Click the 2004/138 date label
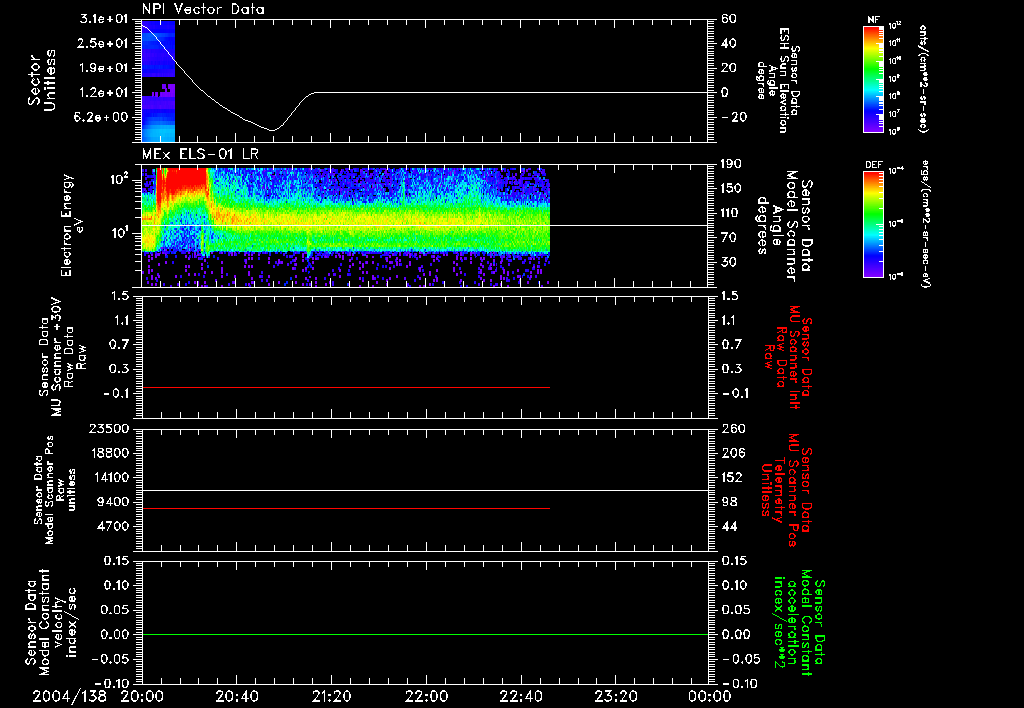The image size is (1024, 708). click(x=70, y=696)
